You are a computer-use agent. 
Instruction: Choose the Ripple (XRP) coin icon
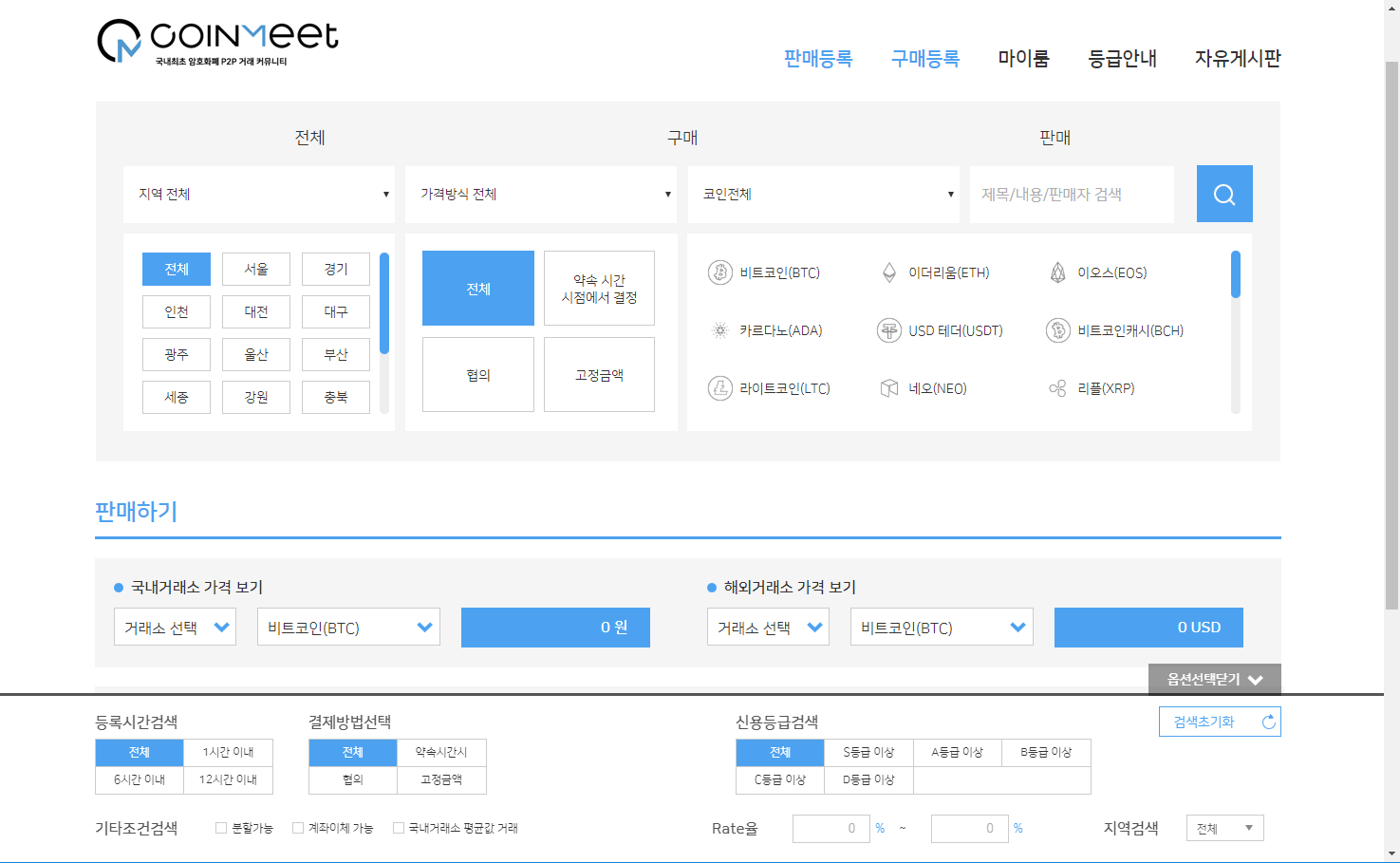point(1057,388)
